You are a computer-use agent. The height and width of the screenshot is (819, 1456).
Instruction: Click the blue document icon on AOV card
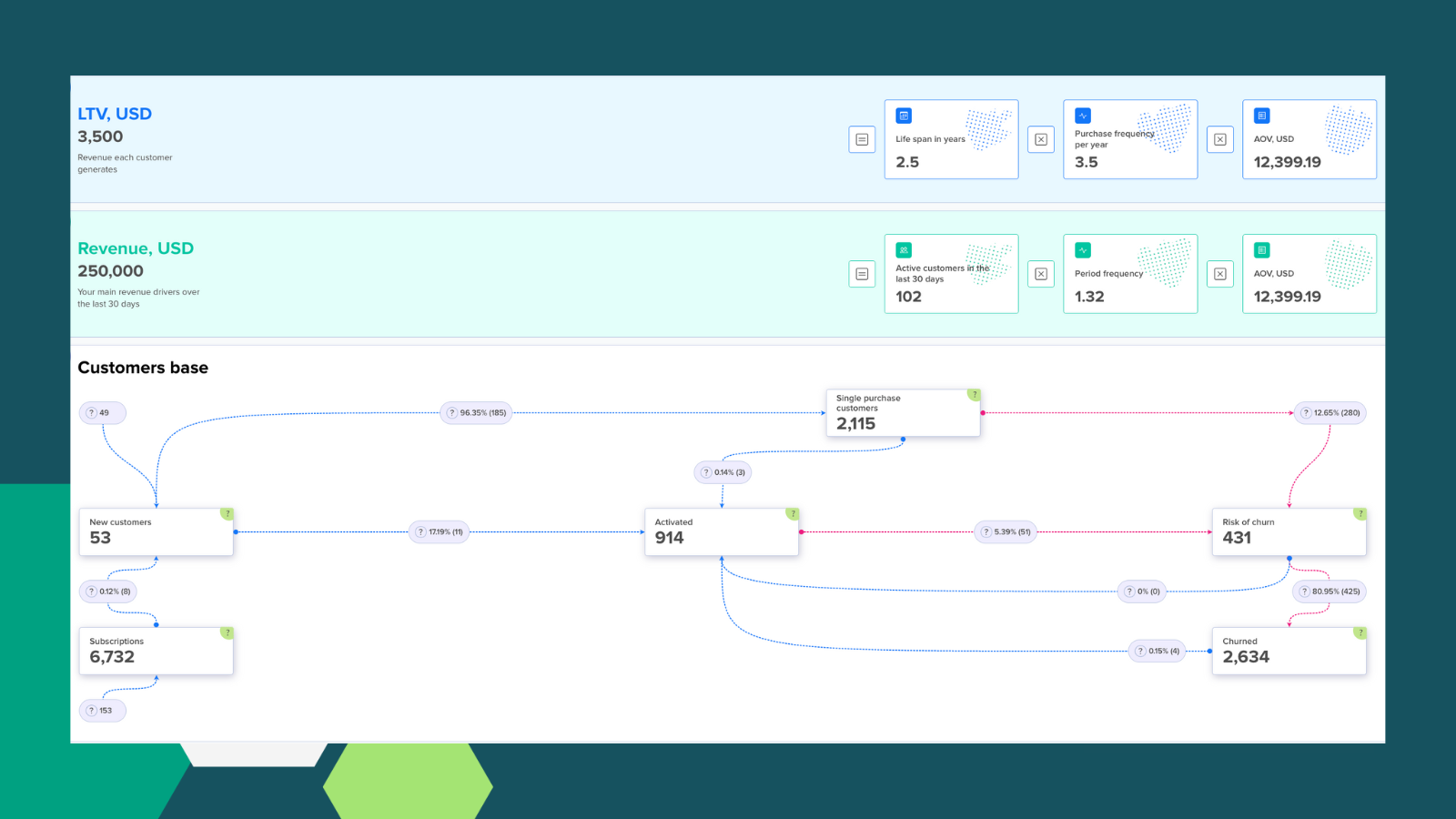1260,116
